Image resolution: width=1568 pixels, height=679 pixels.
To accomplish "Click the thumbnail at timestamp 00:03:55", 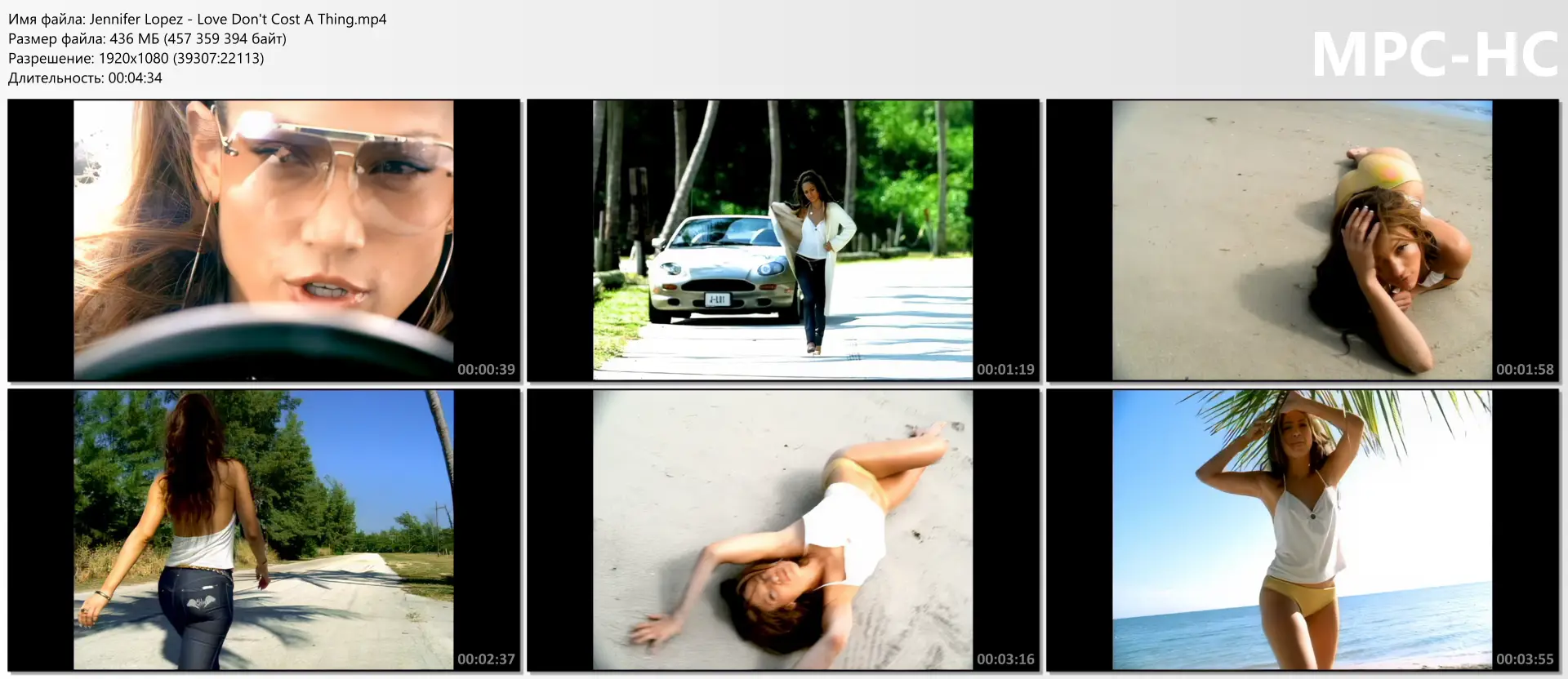I will tap(1303, 530).
